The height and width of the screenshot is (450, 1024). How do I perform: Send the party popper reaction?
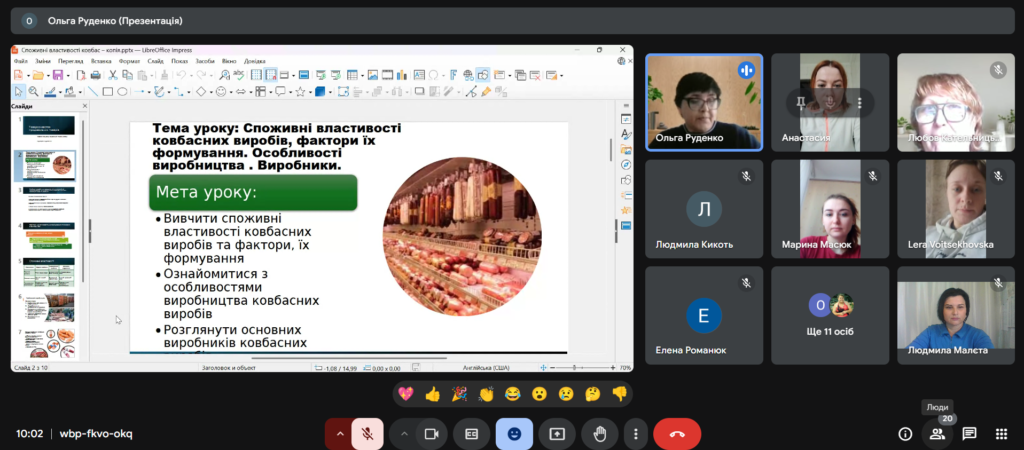tap(459, 394)
